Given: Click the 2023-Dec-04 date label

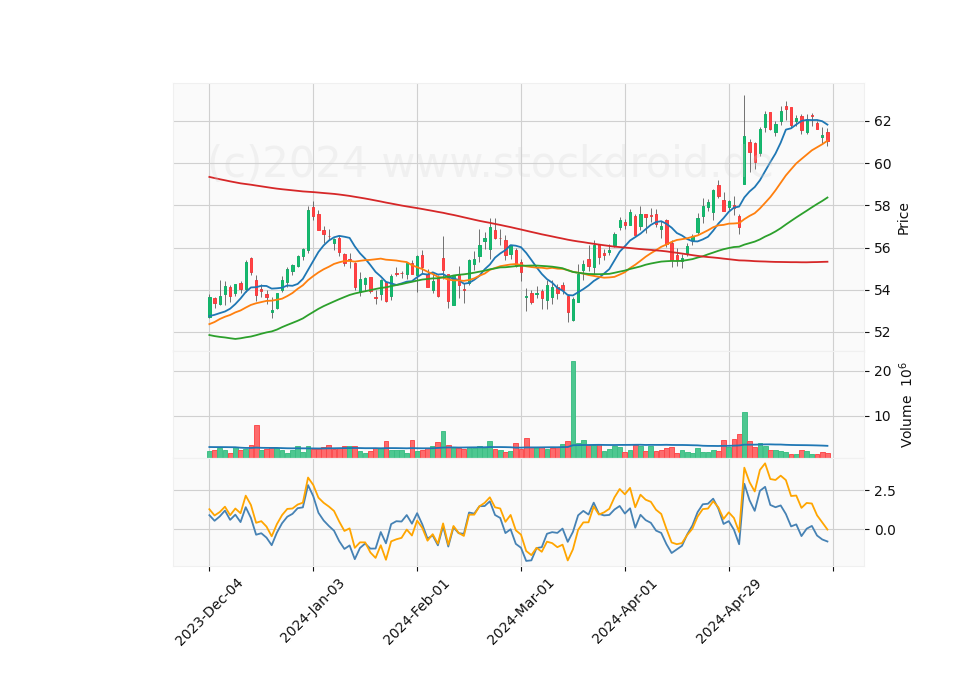Looking at the screenshot, I should (209, 612).
